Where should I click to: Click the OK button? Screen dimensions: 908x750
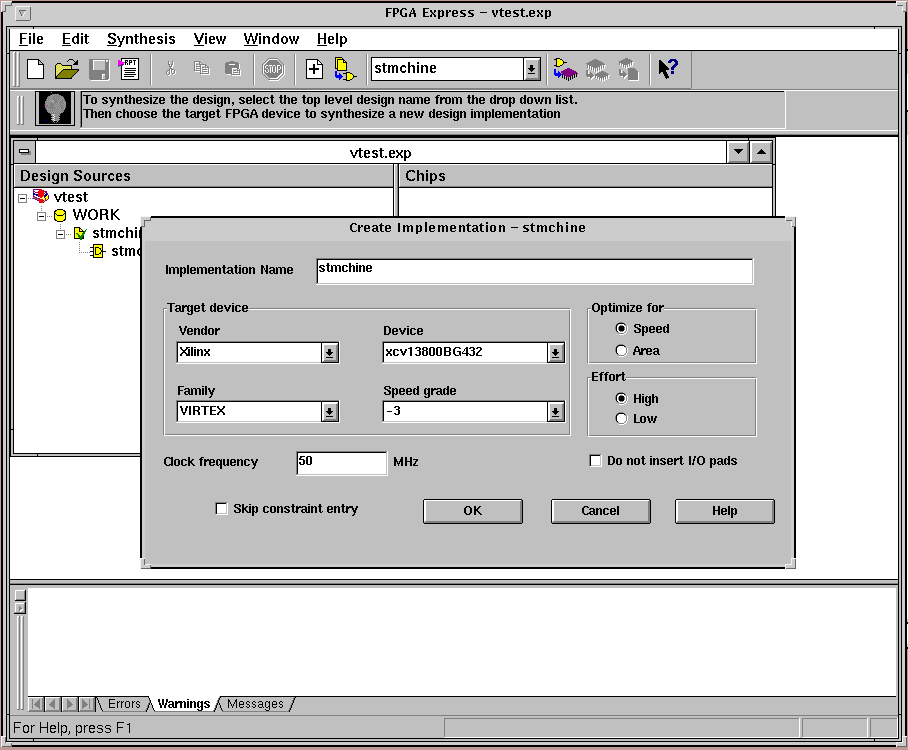(x=473, y=511)
